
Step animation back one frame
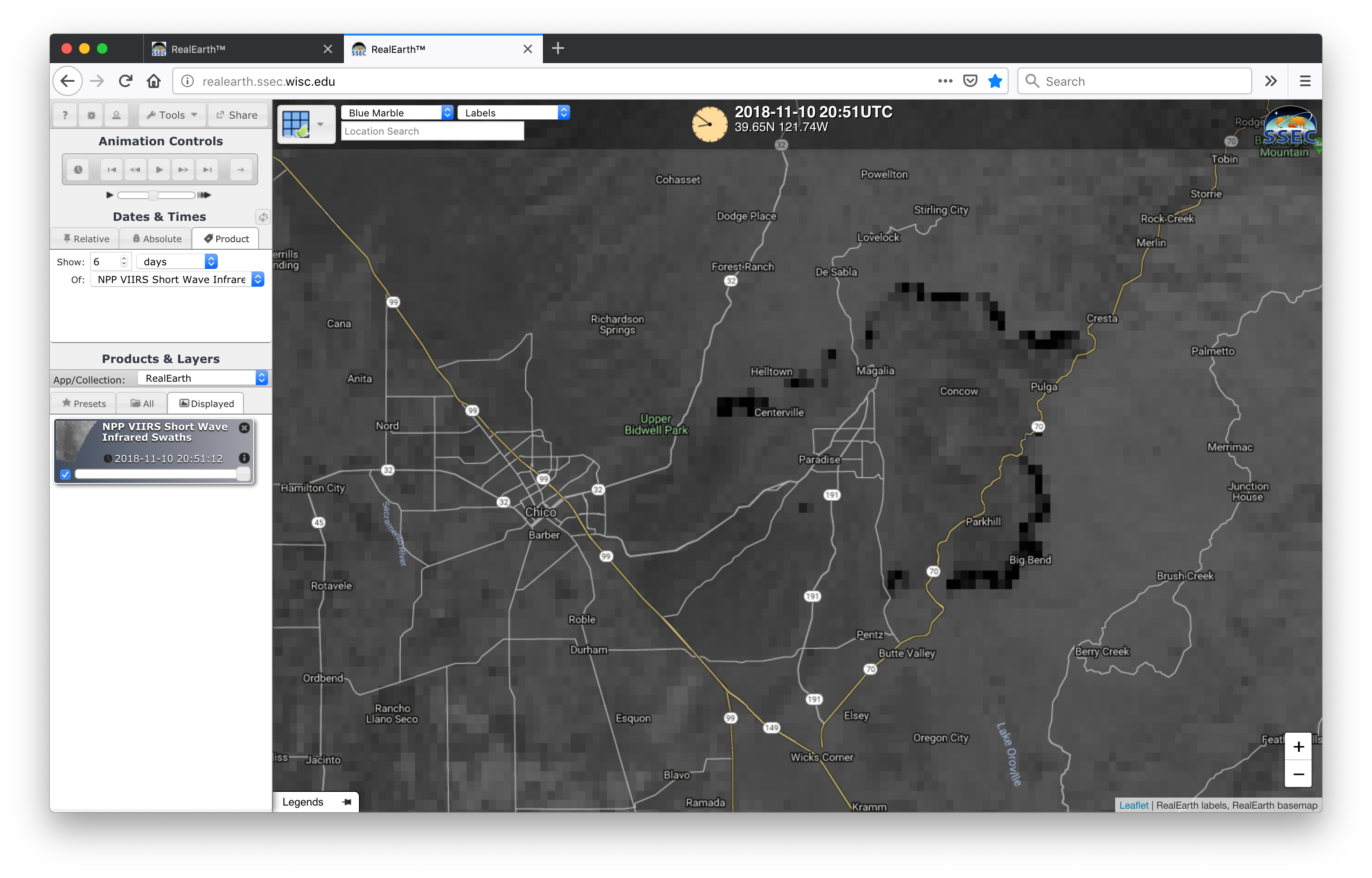135,169
